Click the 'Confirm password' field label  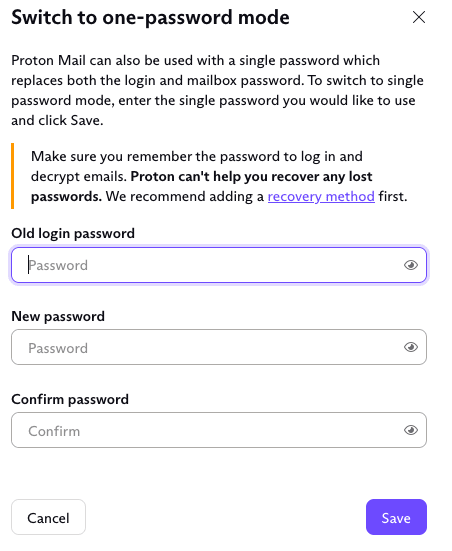tap(70, 400)
